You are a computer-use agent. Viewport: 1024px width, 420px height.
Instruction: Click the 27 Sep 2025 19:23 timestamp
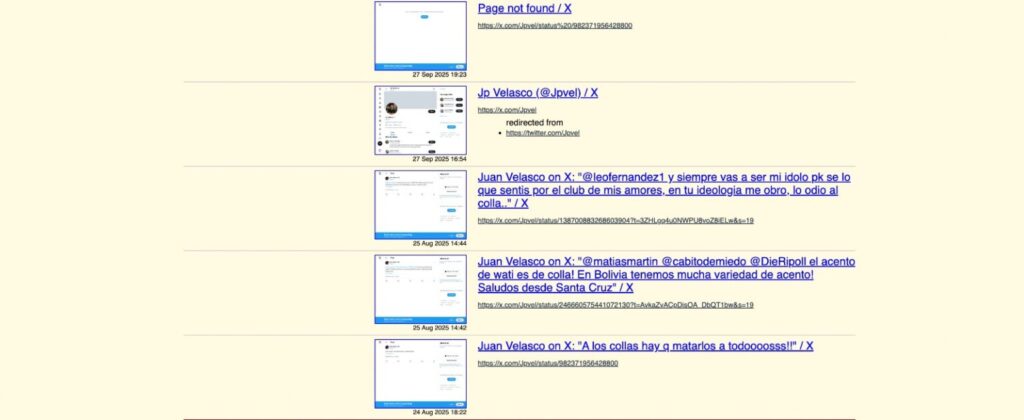click(x=439, y=75)
